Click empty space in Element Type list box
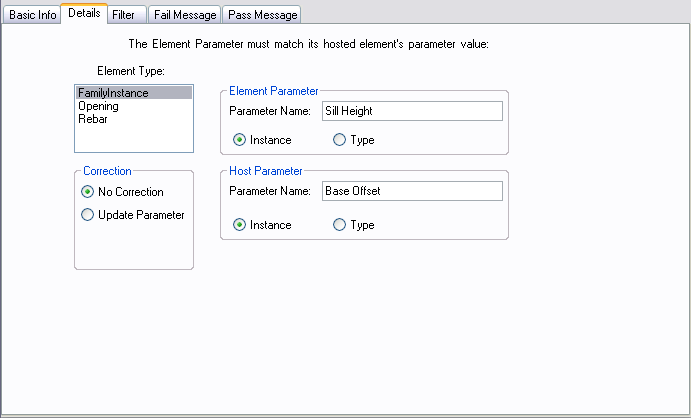The width and height of the screenshot is (691, 418). coord(133,138)
